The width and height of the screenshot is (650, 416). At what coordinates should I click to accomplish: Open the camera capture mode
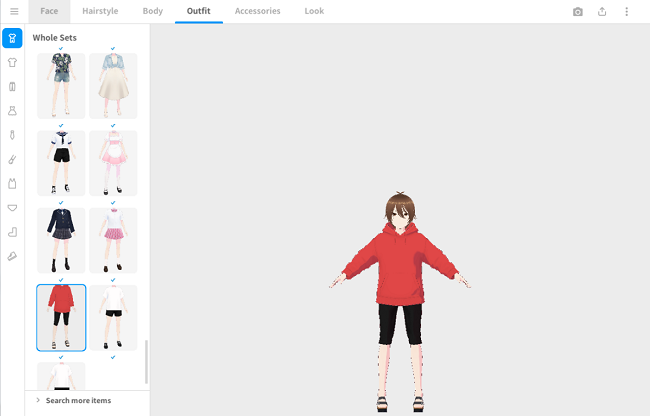click(x=578, y=12)
